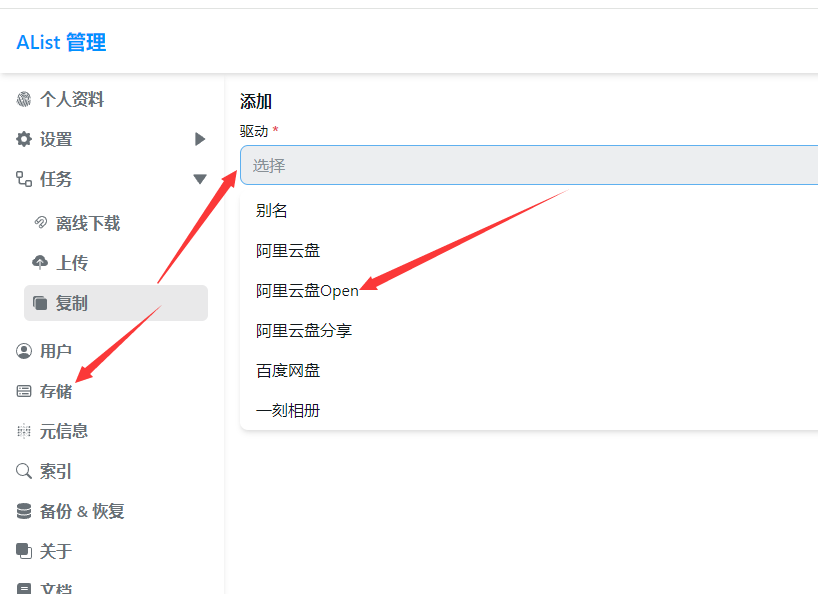Choose 阿里云盘Open driver option
818x594 pixels.
tap(307, 290)
